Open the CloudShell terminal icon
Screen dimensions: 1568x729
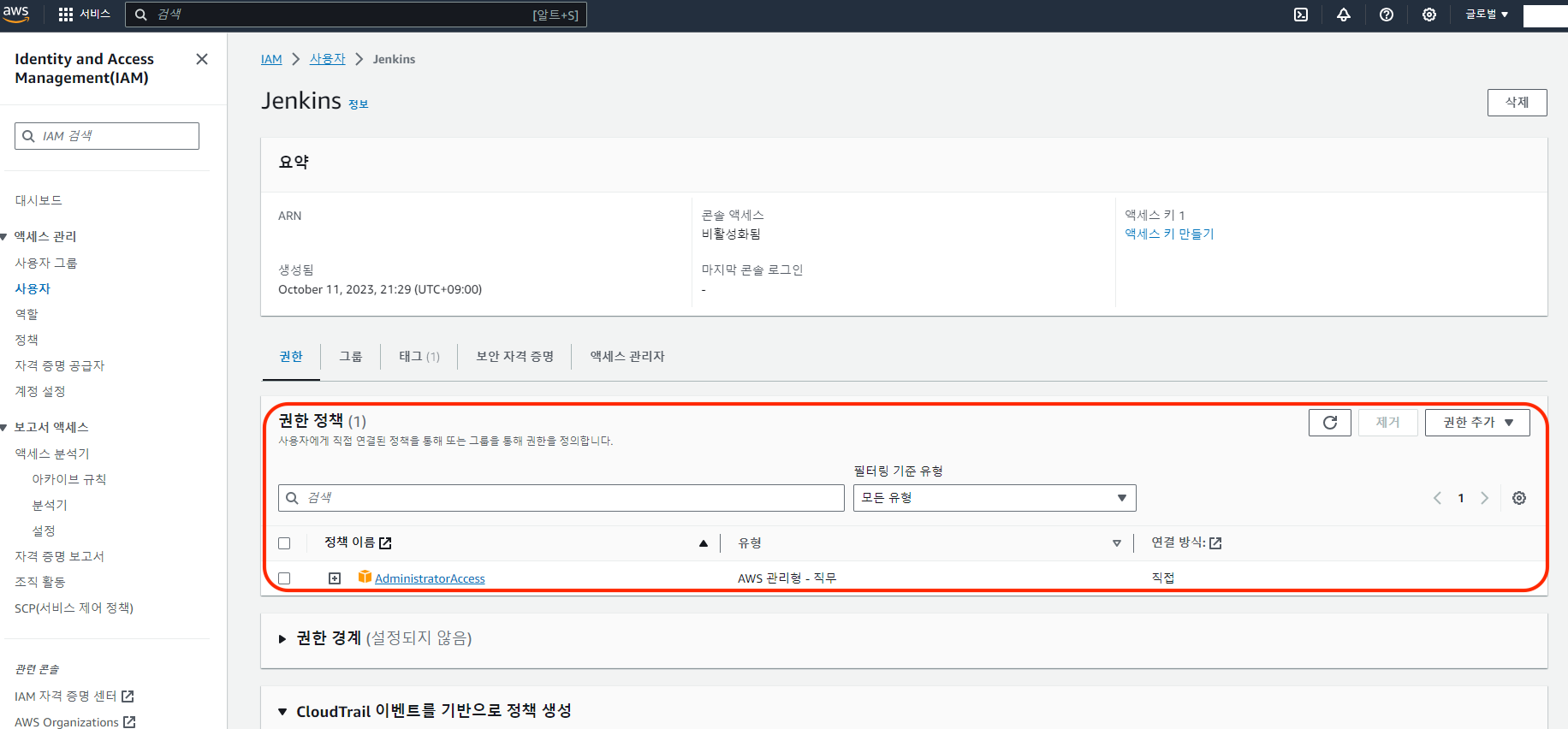[1301, 15]
